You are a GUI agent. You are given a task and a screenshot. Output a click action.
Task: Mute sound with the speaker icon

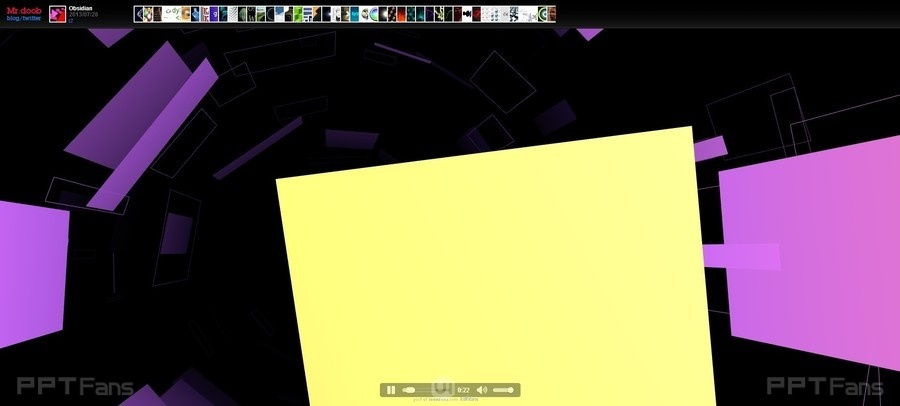click(481, 390)
